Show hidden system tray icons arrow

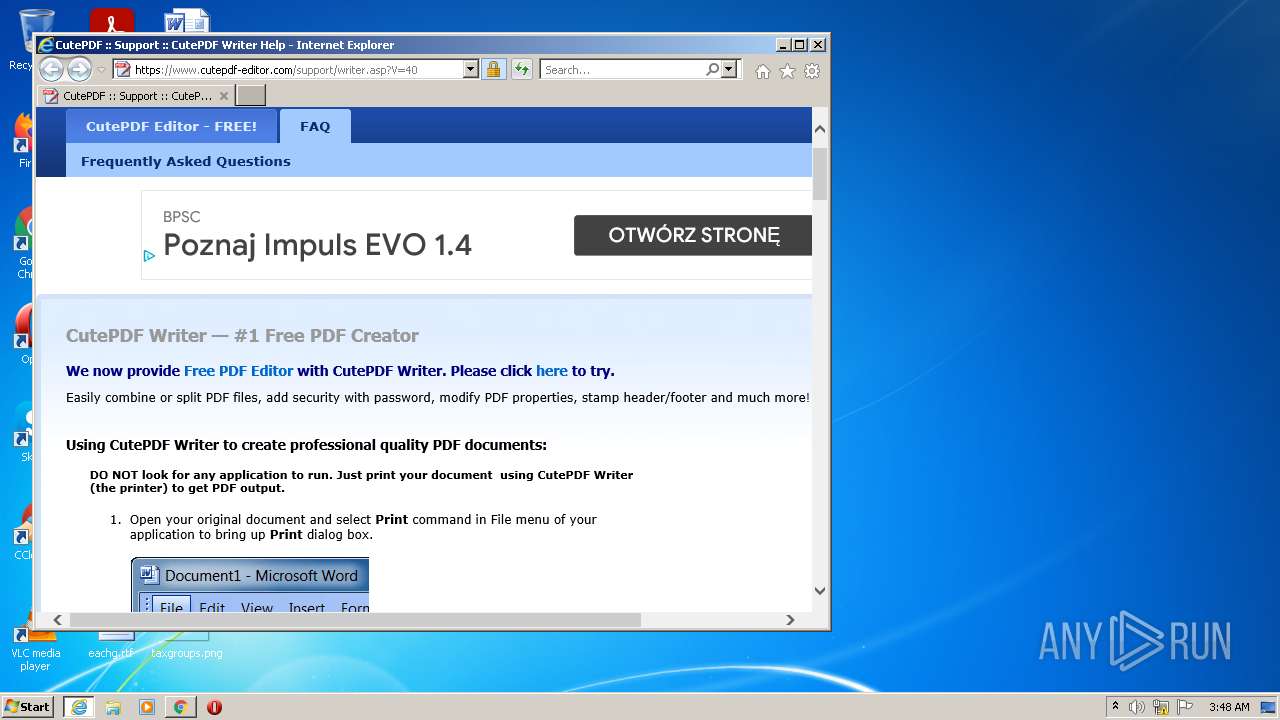point(1115,707)
